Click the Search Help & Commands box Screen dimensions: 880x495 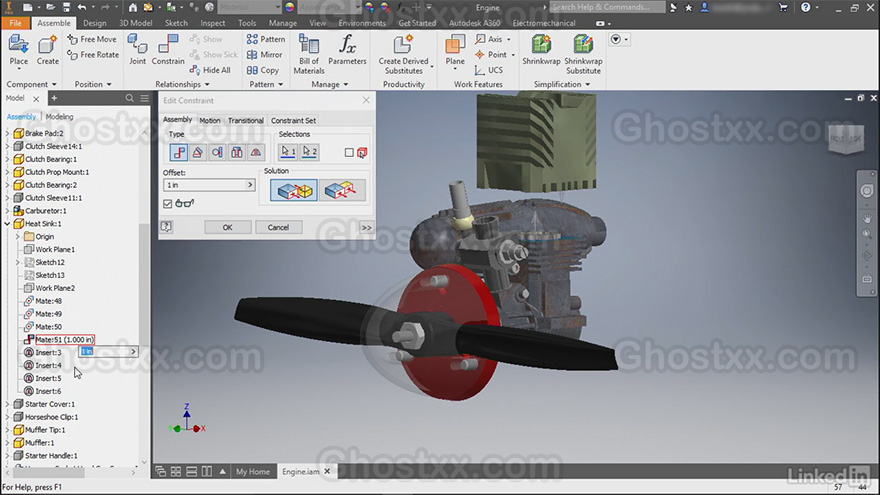[x=607, y=7]
